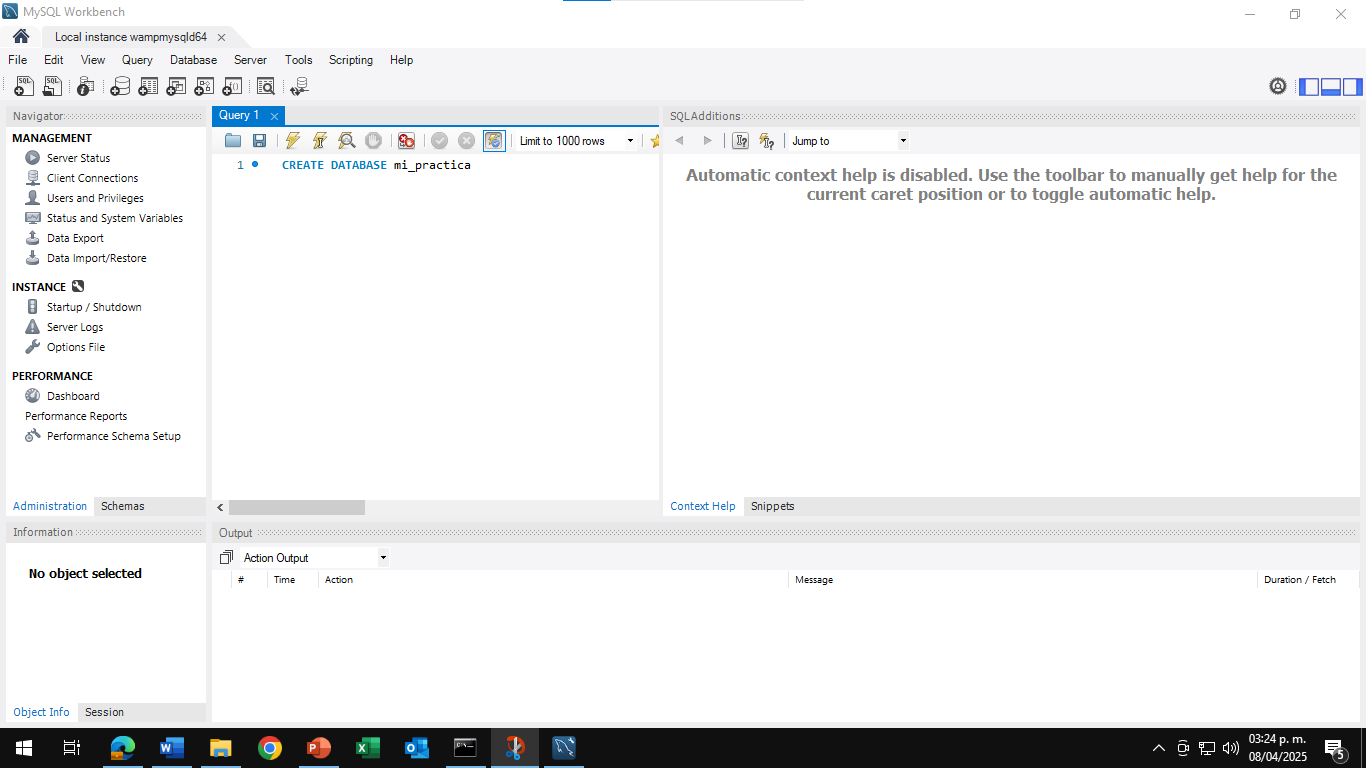Save the script with floppy disk icon
This screenshot has height=768, width=1366.
[x=259, y=141]
